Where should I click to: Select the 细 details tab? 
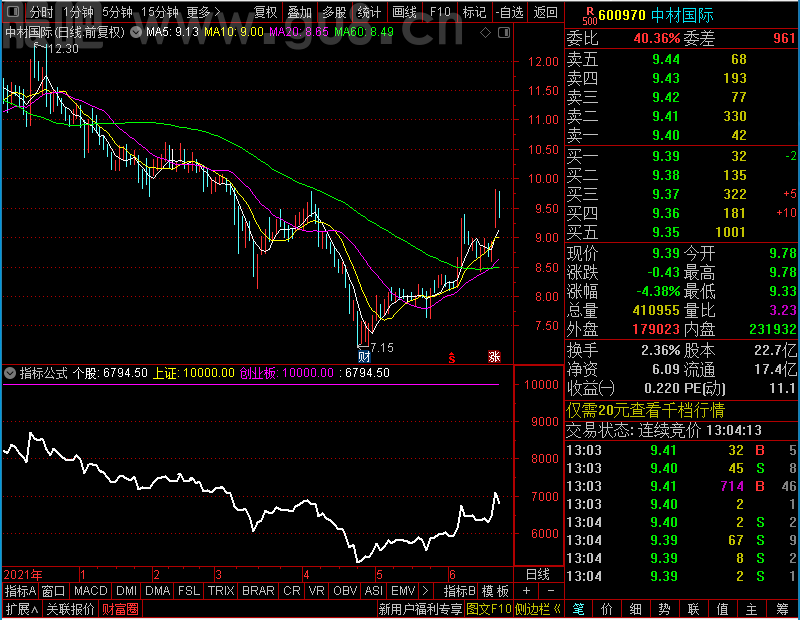coord(635,609)
